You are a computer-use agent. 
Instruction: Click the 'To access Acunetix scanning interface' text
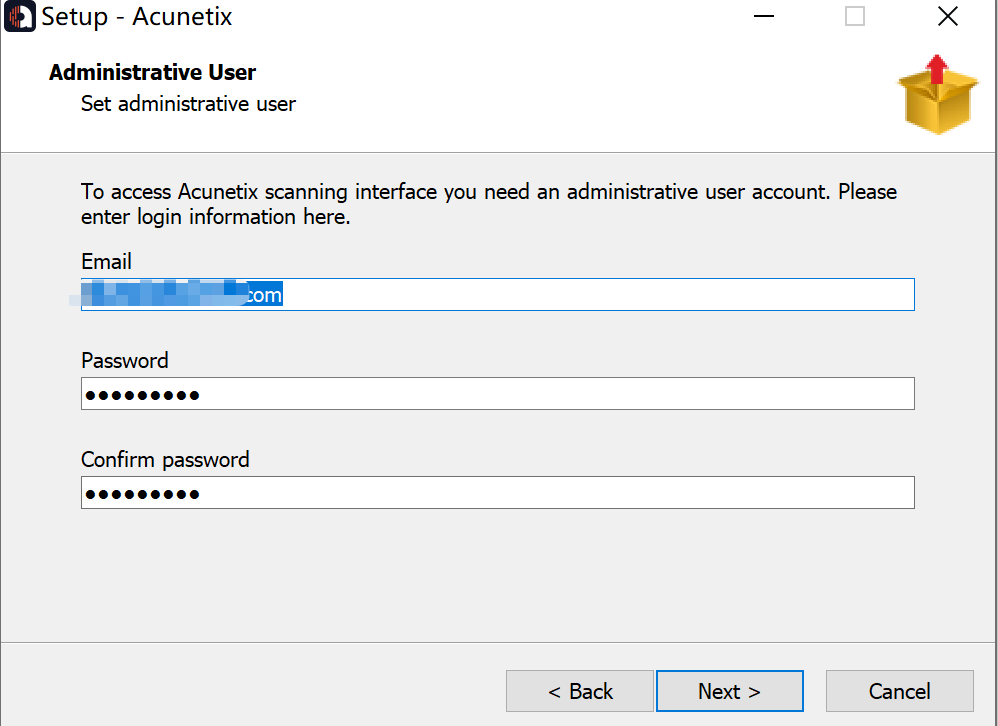click(489, 204)
